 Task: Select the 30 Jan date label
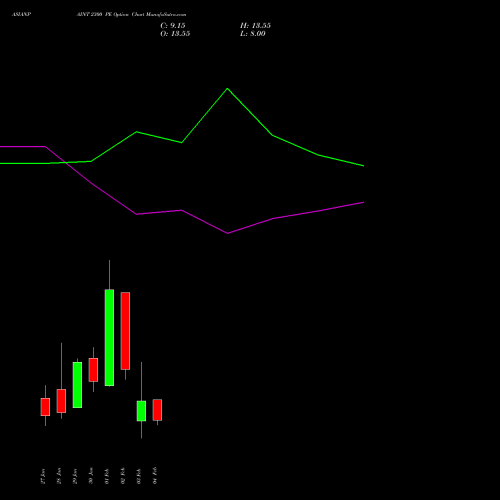[91, 476]
